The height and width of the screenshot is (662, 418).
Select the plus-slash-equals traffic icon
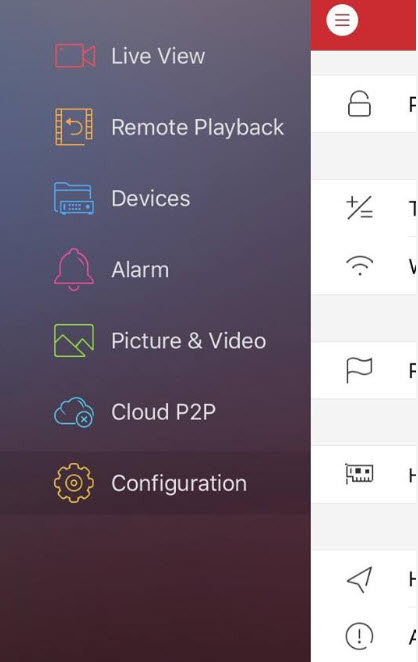click(359, 207)
